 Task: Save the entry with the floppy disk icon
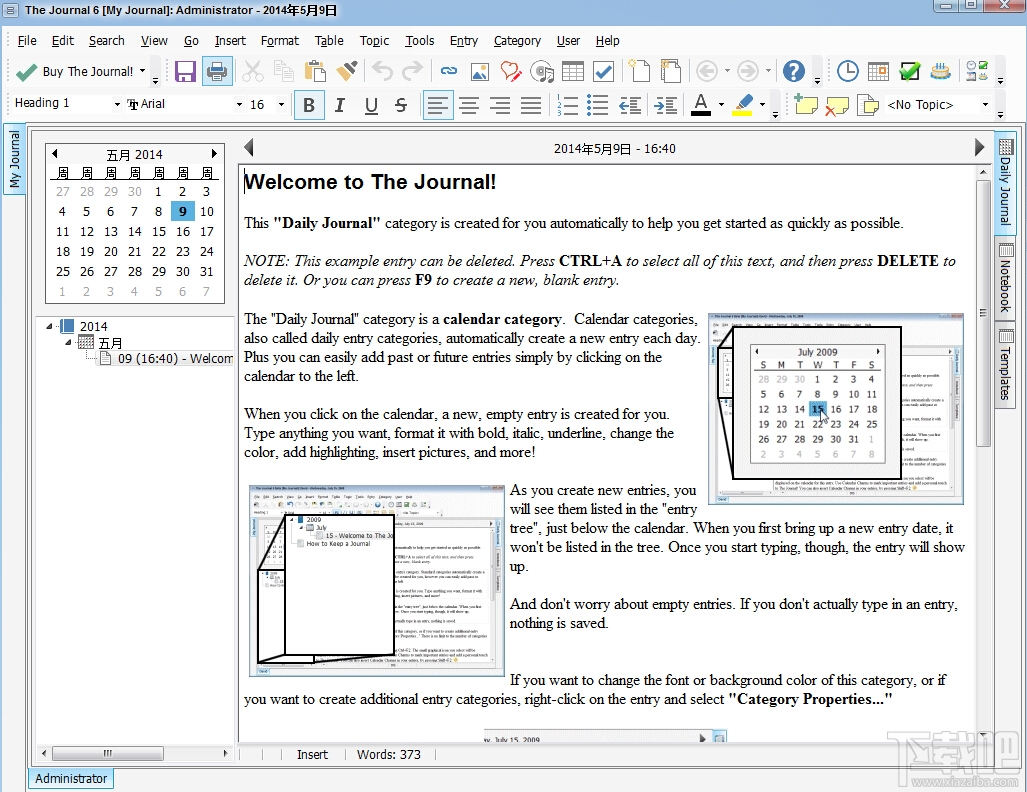tap(185, 71)
